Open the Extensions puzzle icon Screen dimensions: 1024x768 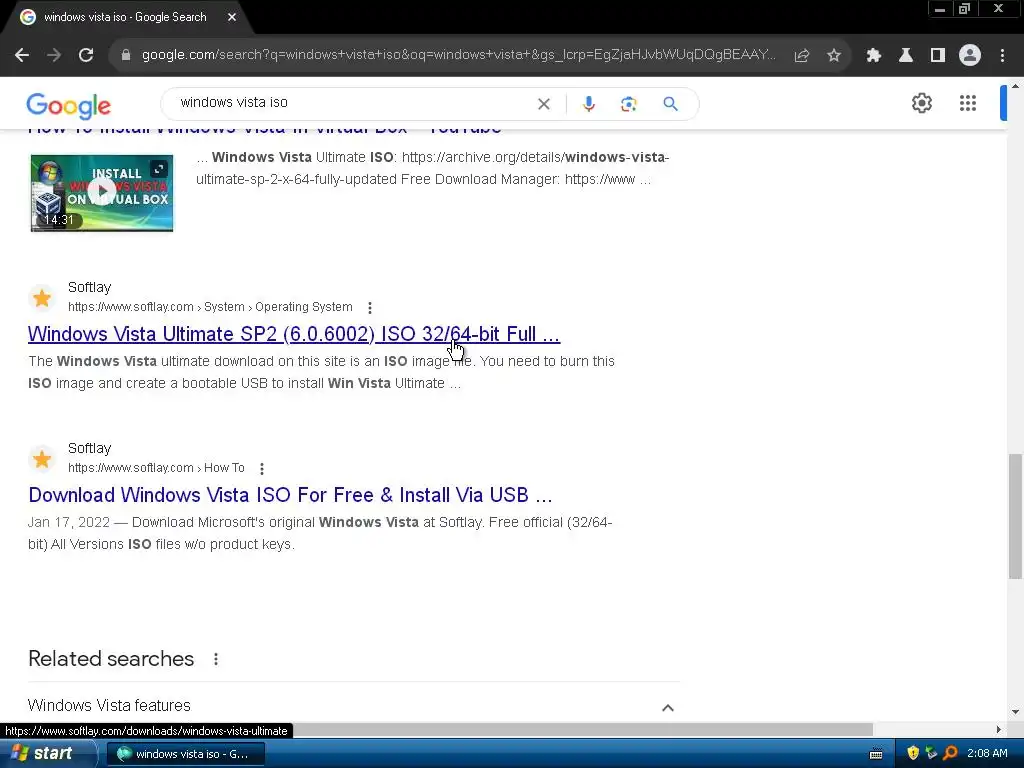point(874,56)
